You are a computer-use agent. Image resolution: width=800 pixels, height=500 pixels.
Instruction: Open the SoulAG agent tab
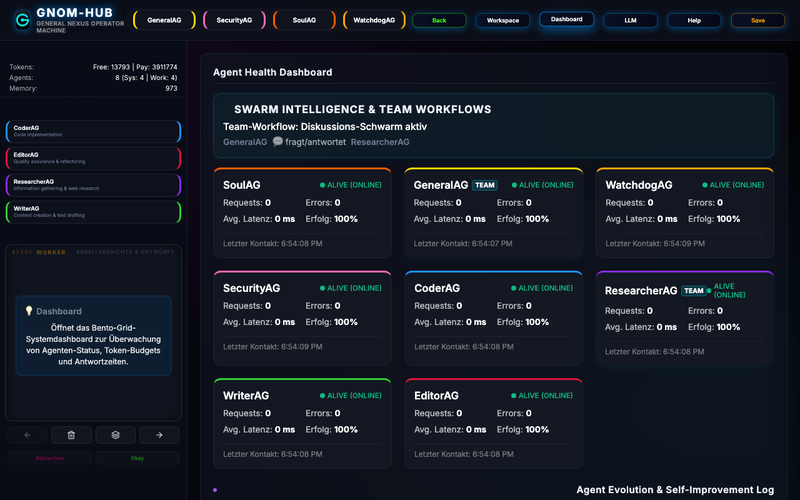[304, 20]
